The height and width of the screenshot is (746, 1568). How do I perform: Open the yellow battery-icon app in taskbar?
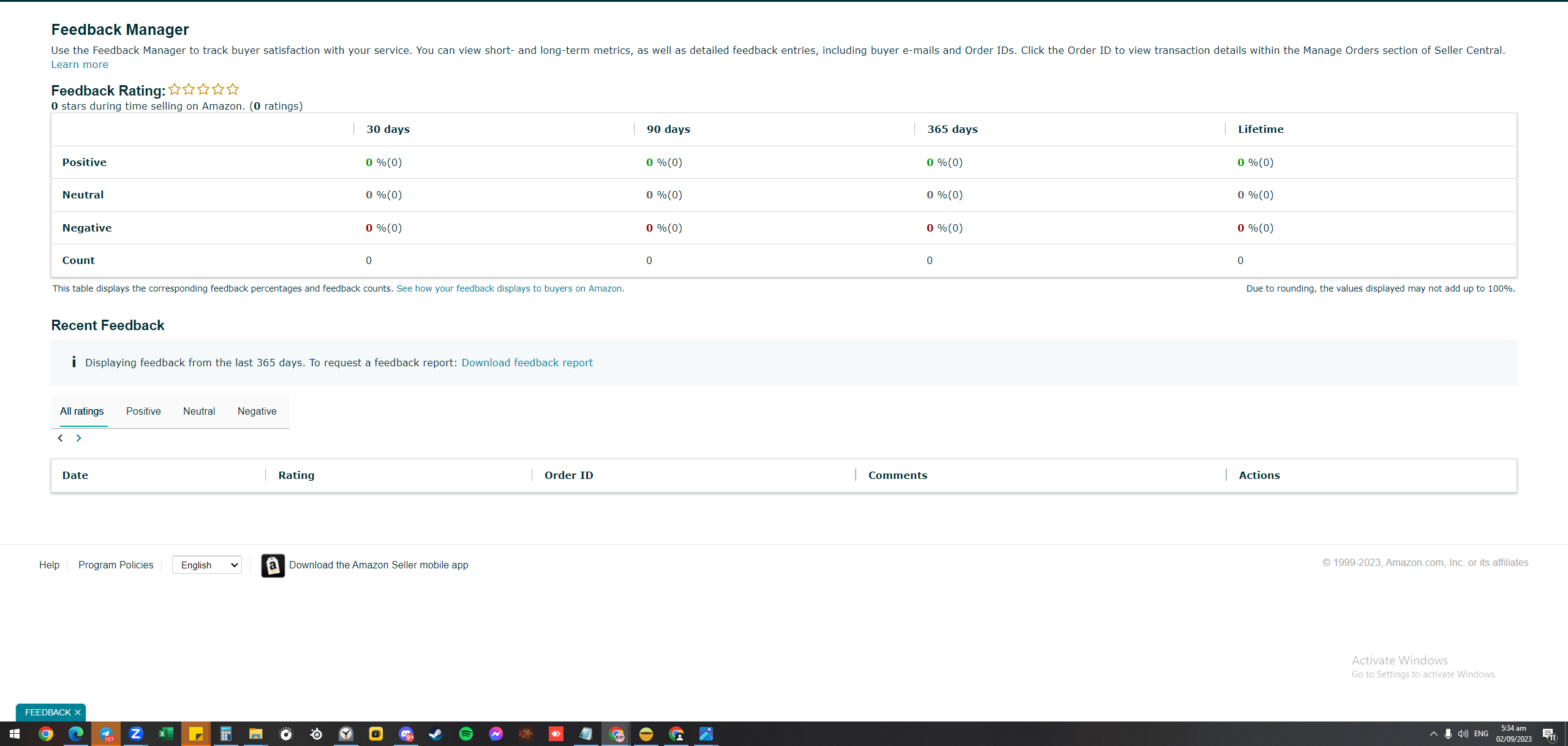[376, 734]
